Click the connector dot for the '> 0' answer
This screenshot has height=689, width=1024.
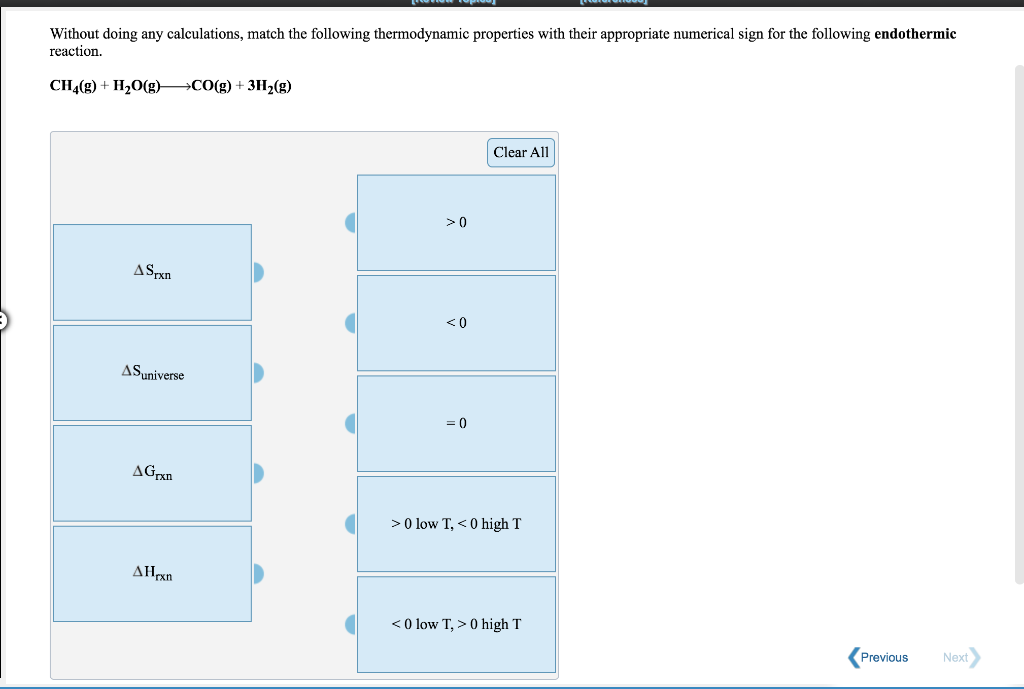pos(350,222)
